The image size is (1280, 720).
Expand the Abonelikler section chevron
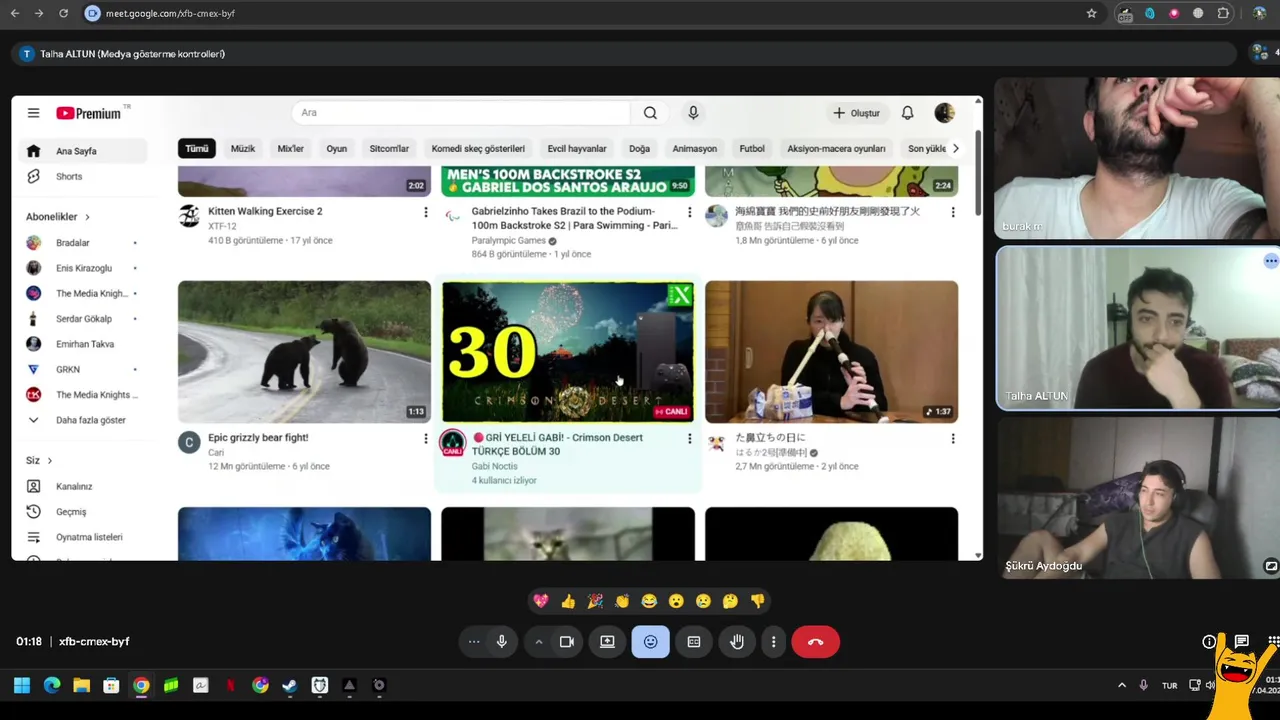[x=87, y=217]
